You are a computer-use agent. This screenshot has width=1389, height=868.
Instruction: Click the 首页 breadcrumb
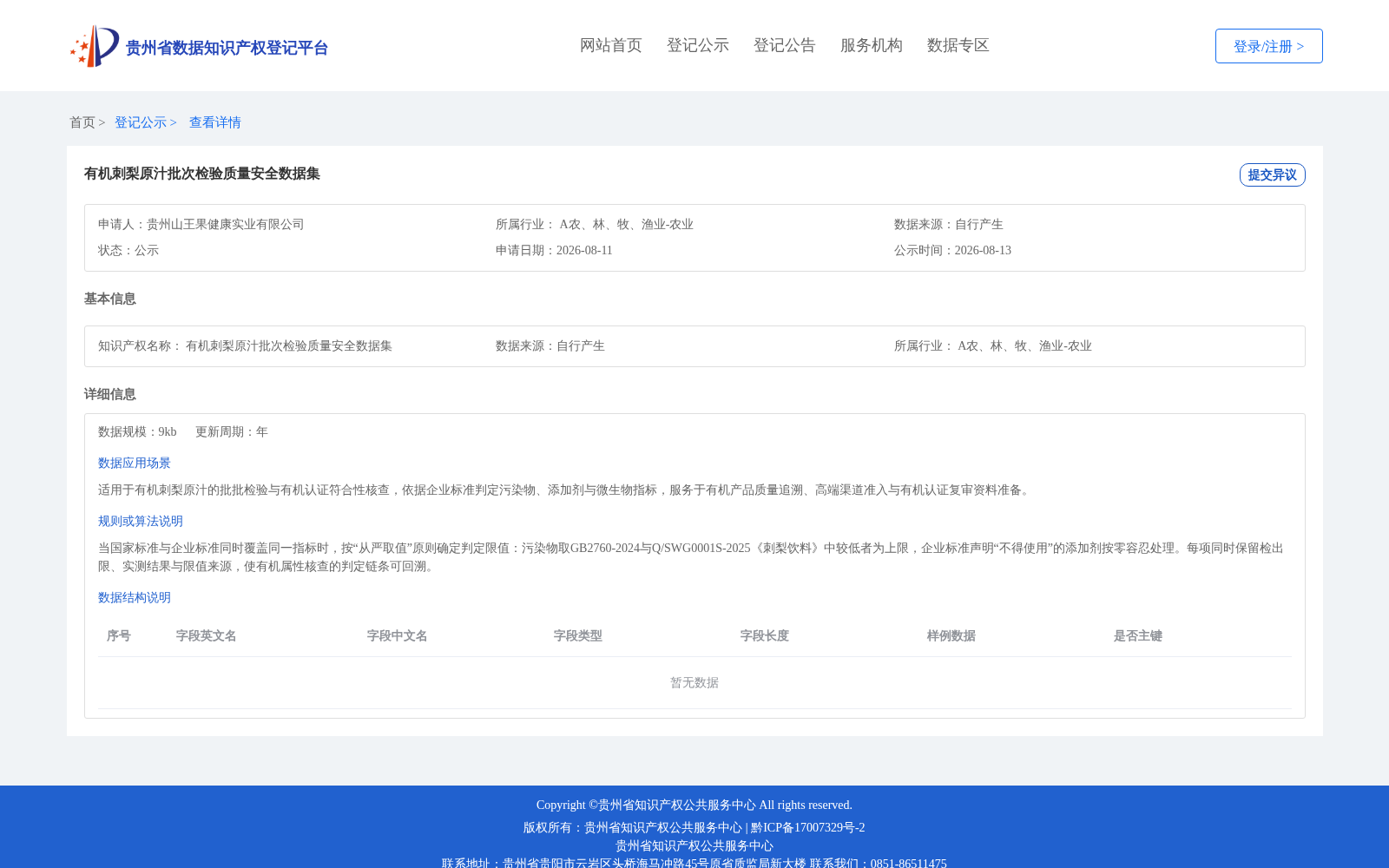point(82,122)
